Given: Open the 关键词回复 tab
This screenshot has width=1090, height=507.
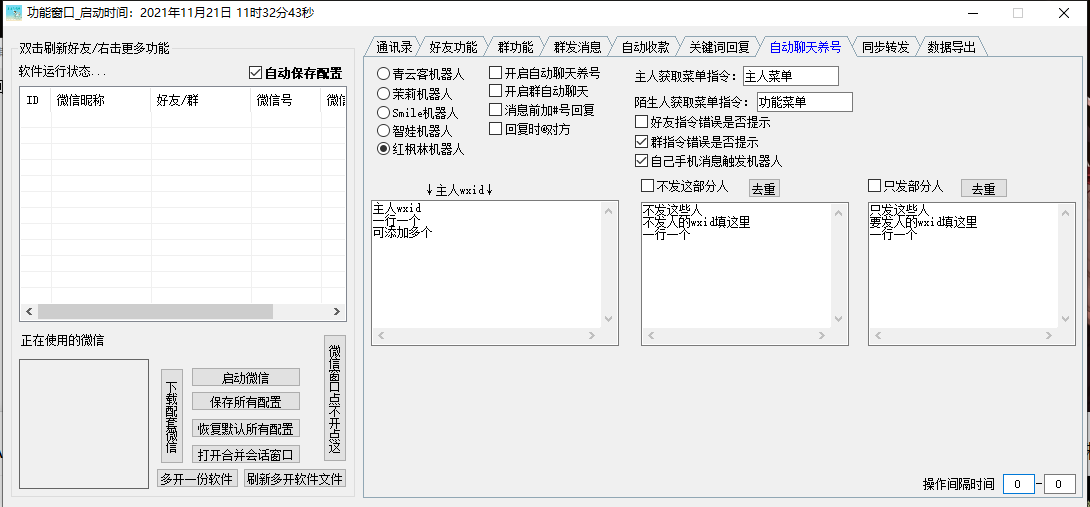Looking at the screenshot, I should 719,47.
